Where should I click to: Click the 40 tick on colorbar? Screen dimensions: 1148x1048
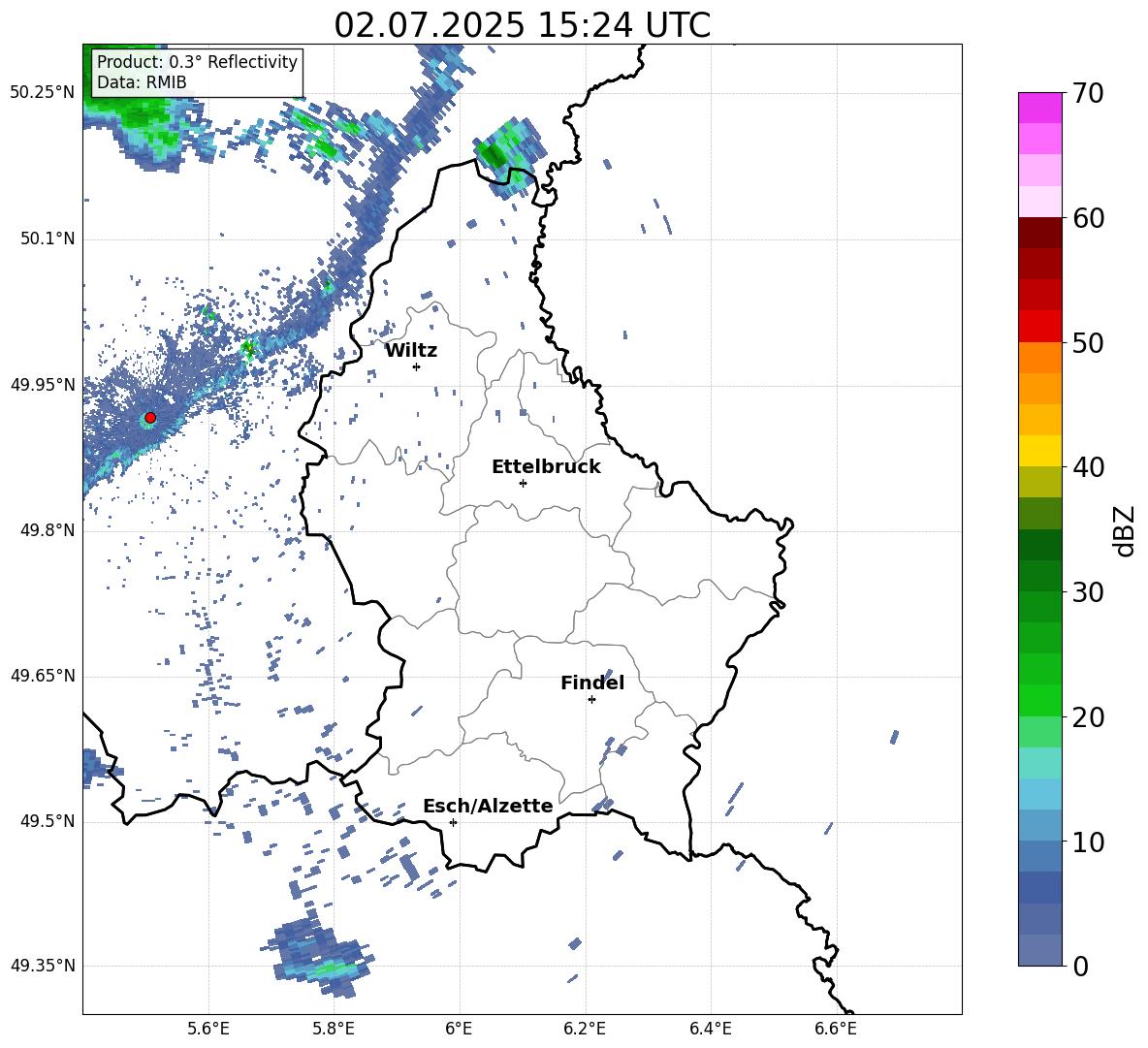tap(1087, 467)
